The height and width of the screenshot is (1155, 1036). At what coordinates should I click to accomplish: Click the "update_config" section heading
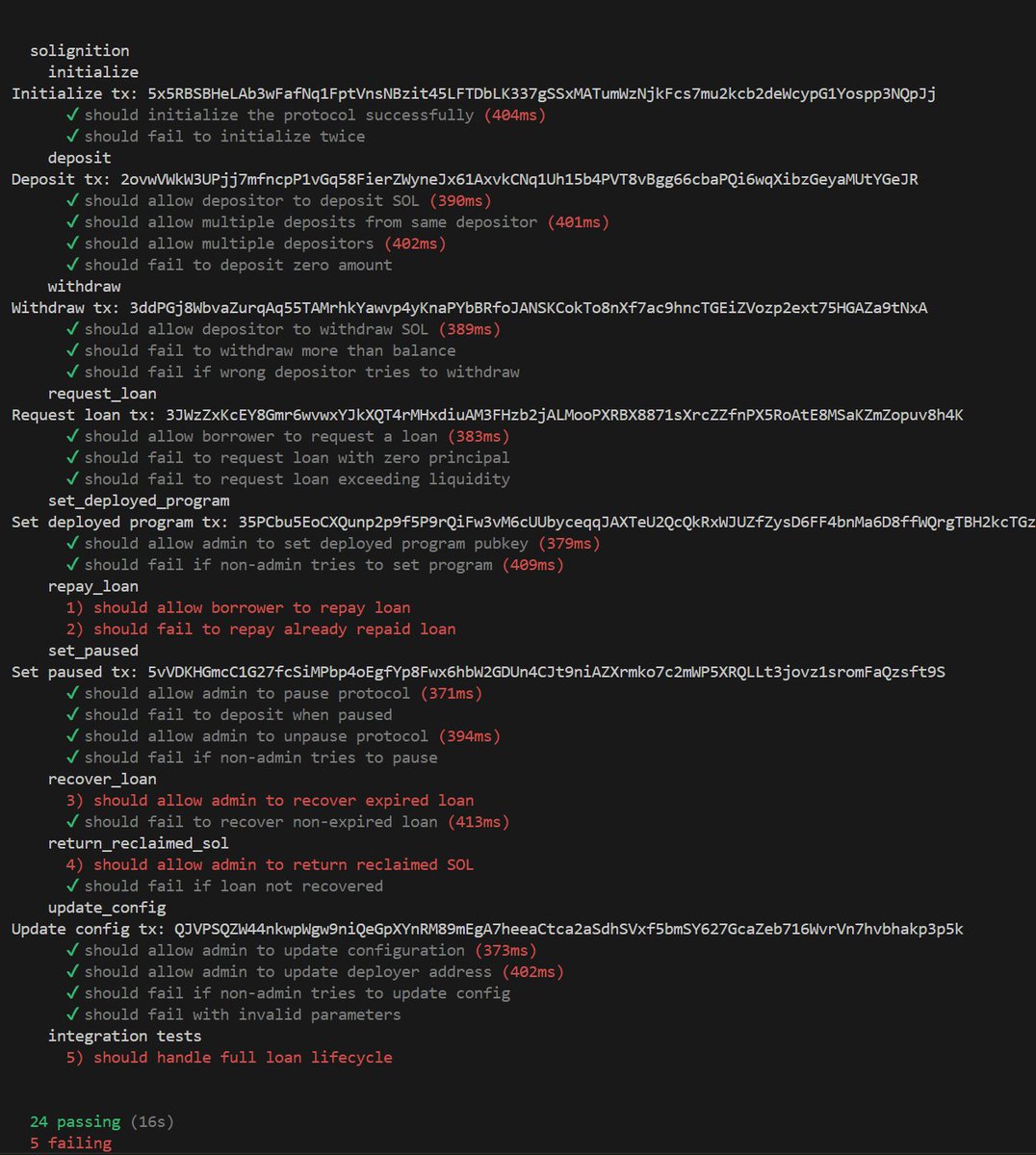pos(107,907)
